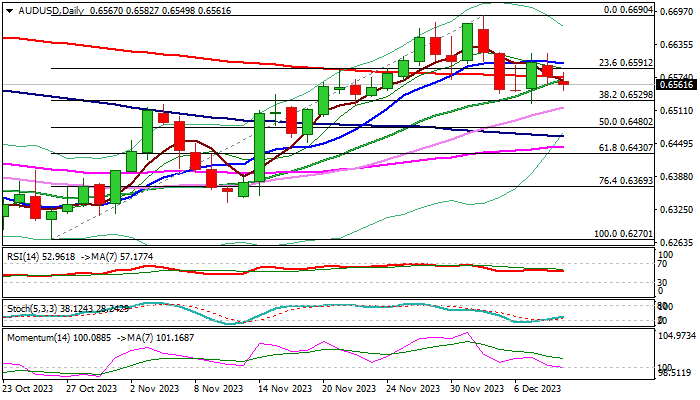This screenshot has height=400, width=700.
Task: Click the RSI level 70 label
Action: (662, 264)
